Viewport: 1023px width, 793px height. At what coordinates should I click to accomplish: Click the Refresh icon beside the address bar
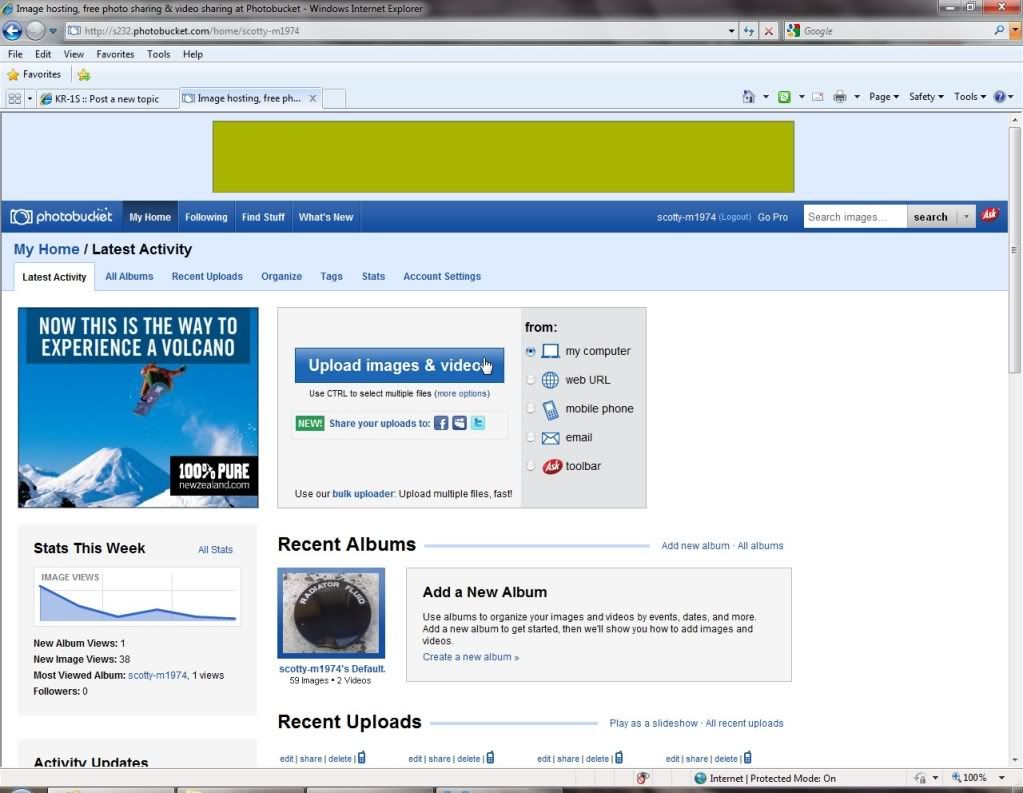749,31
